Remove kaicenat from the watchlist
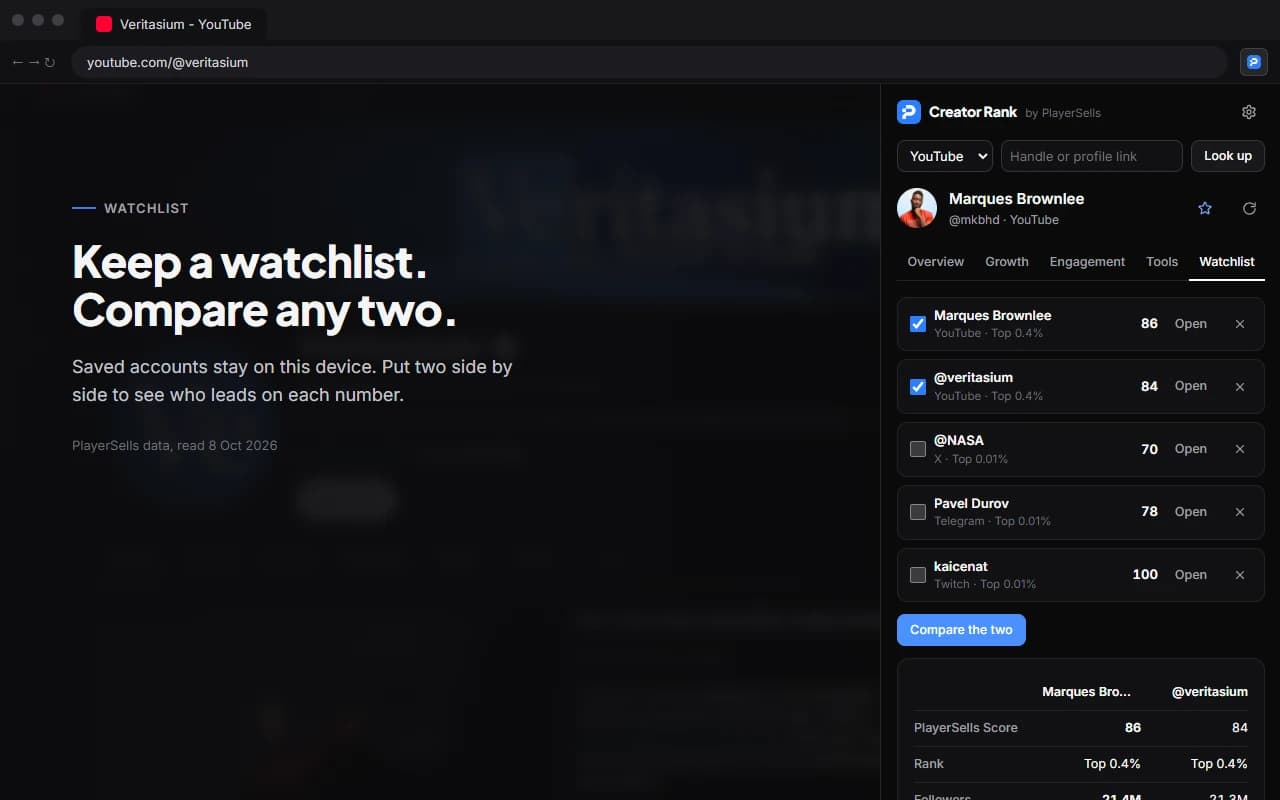The height and width of the screenshot is (800, 1280). [1240, 575]
